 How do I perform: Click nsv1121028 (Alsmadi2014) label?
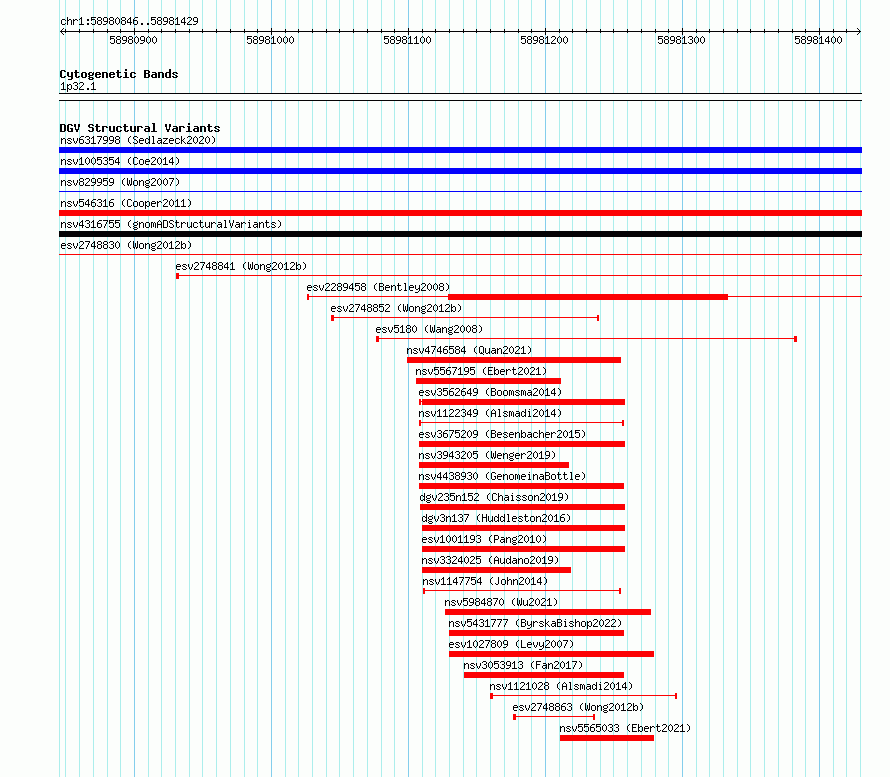click(561, 686)
